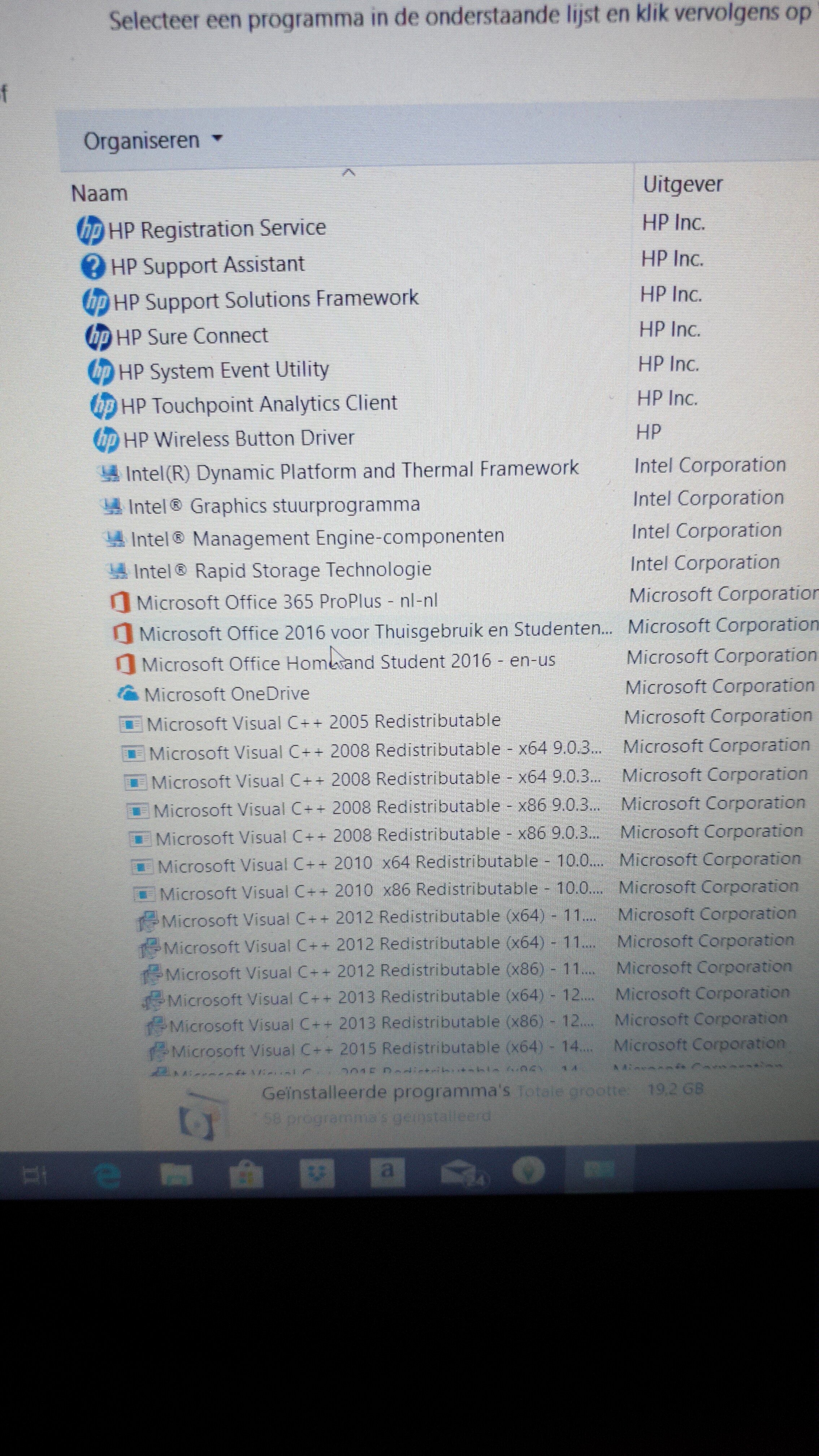Launch Microsoft Store from the taskbar
Viewport: 819px width, 1456px height.
246,1174
